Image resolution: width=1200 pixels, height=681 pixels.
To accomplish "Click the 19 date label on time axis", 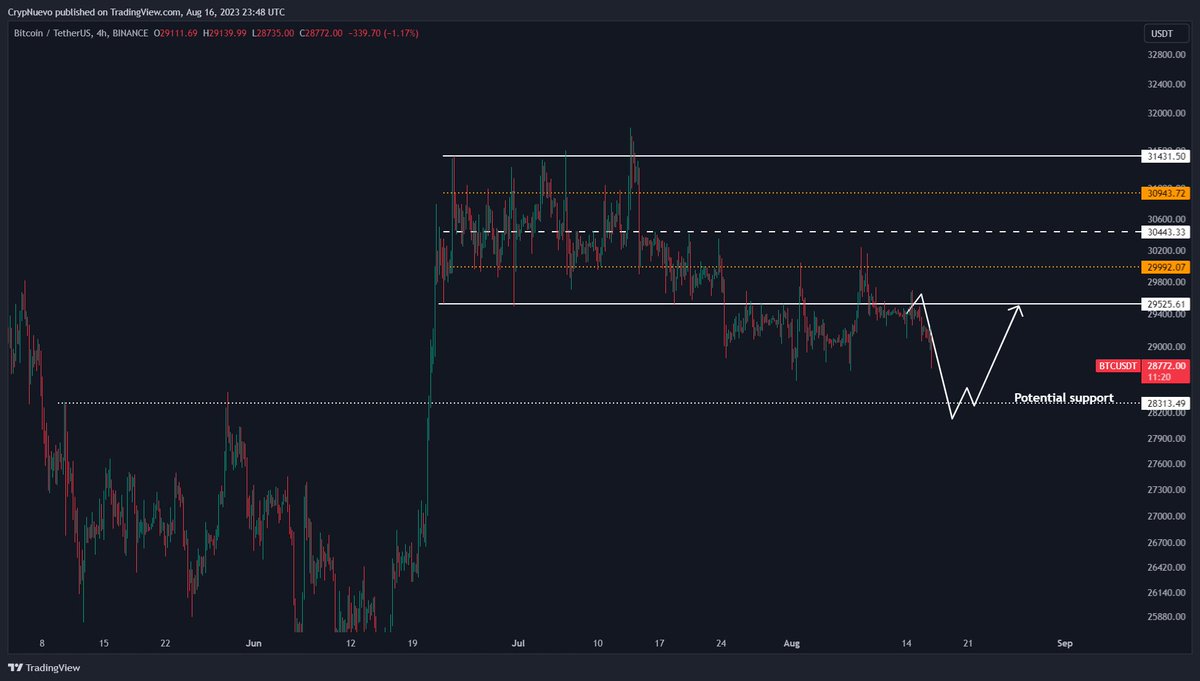I will [413, 643].
